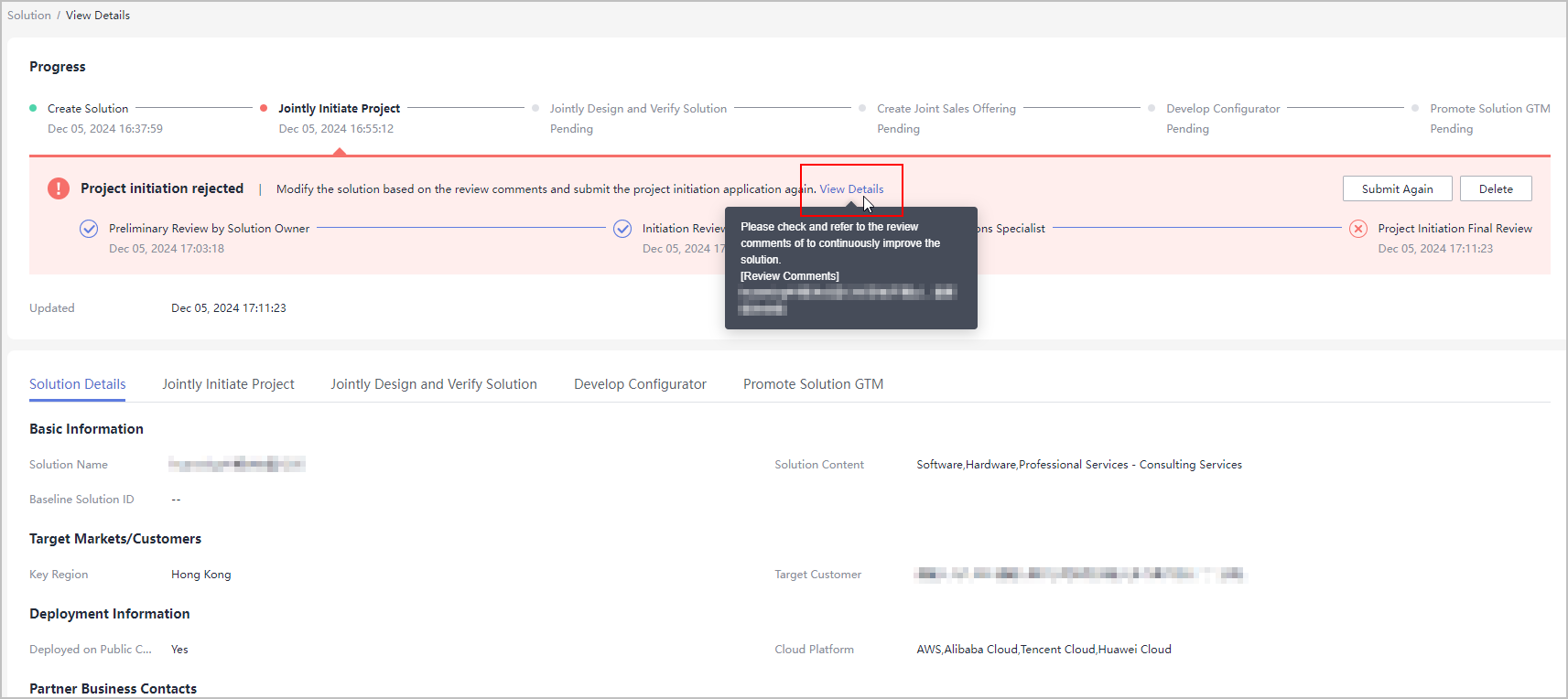Click the Preliminary Review checkmark icon
This screenshot has width=1568, height=699.
coord(89,229)
